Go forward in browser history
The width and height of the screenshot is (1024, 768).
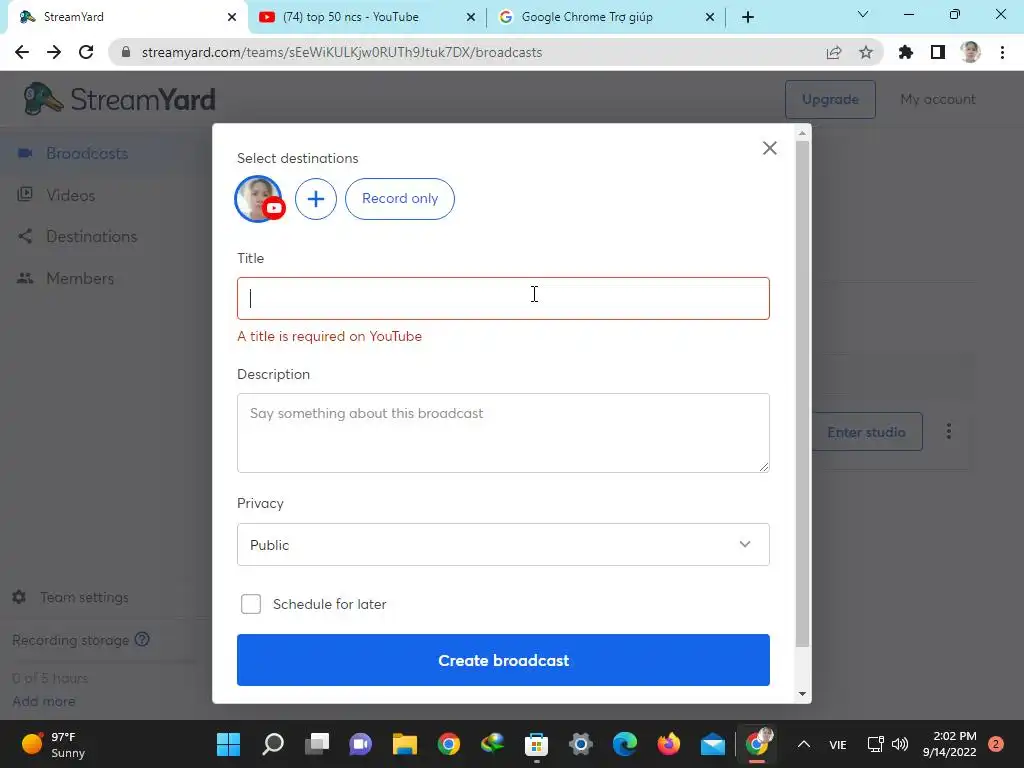(x=54, y=52)
